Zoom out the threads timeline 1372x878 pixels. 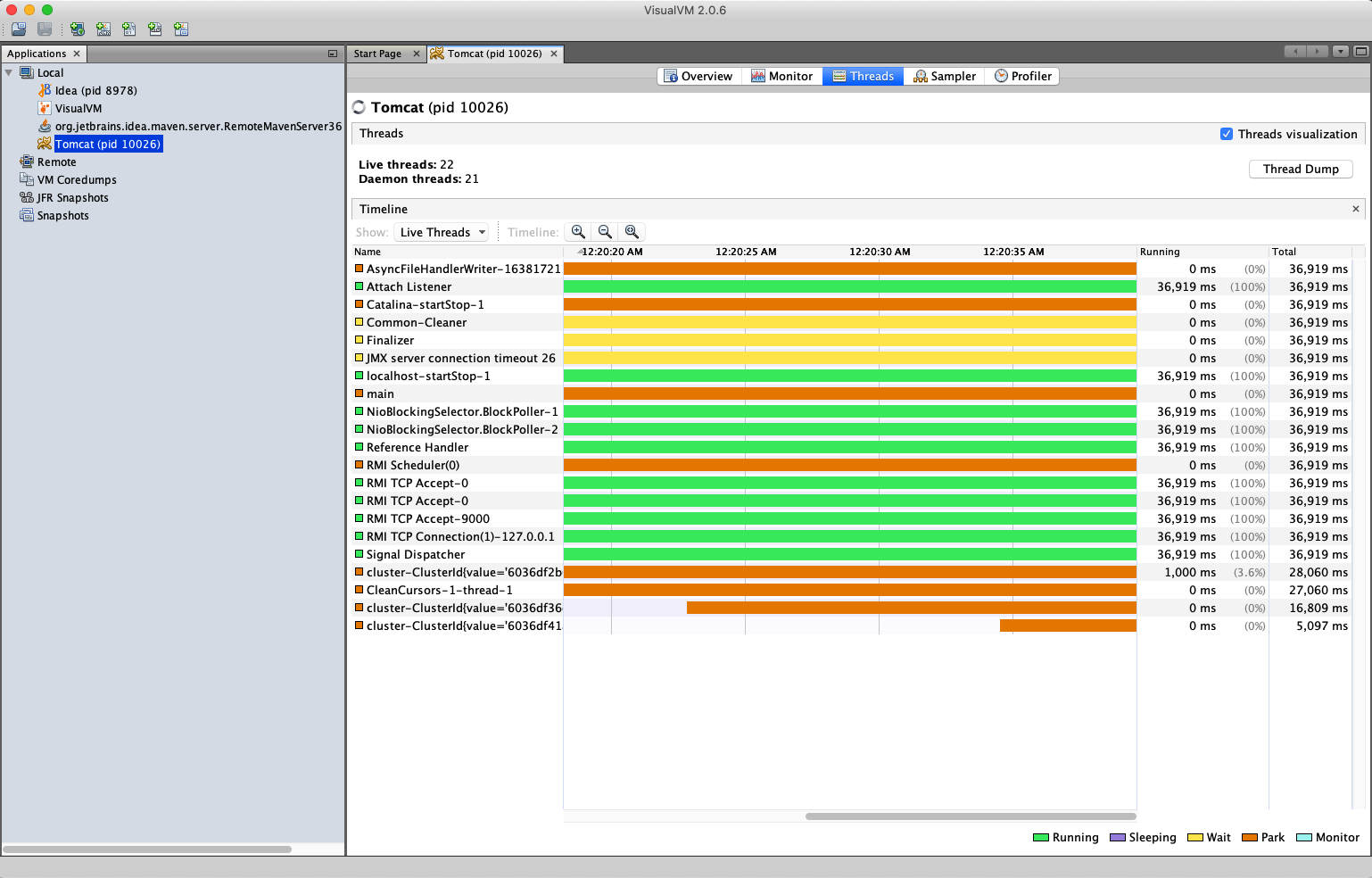605,232
